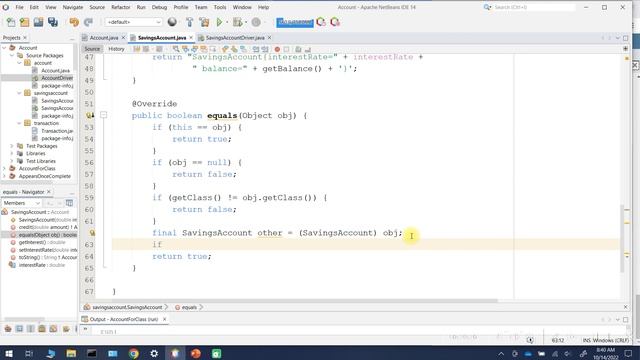Viewport: 640px width, 360px height.
Task: Expand the Libraries node
Action: pyautogui.click(x=12, y=153)
